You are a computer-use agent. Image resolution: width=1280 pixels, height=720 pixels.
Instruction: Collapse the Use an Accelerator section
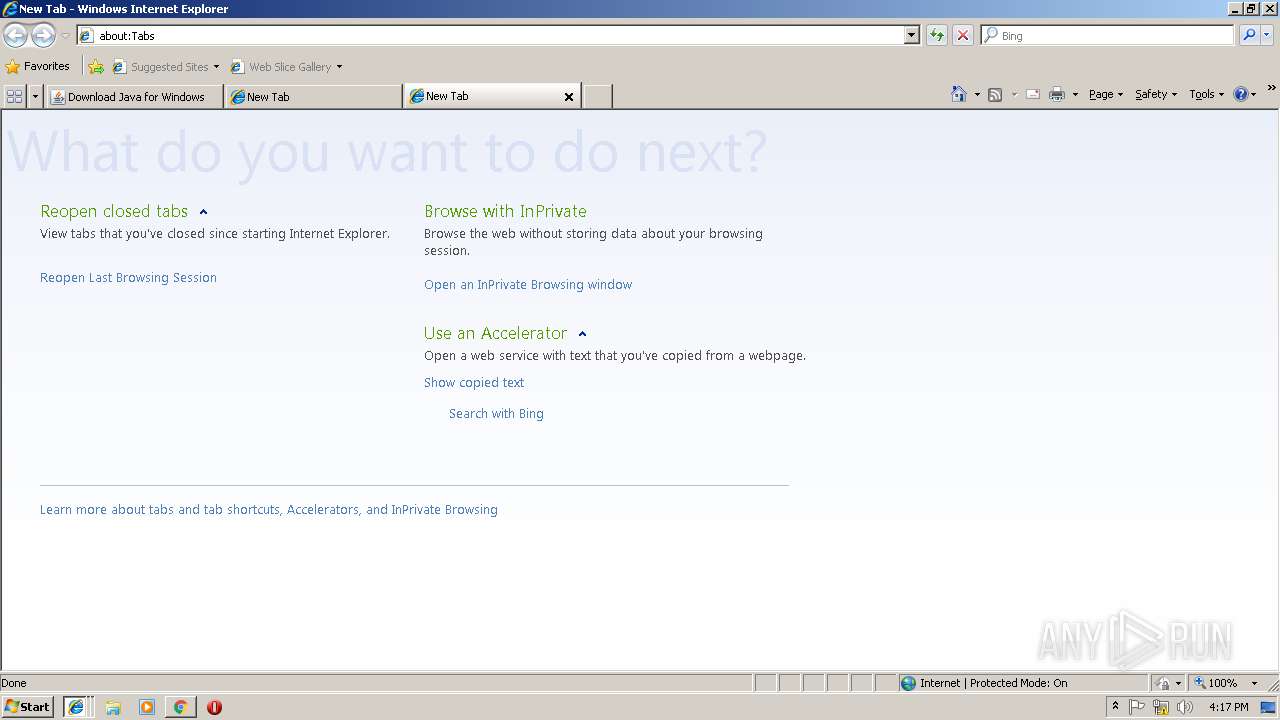(582, 334)
